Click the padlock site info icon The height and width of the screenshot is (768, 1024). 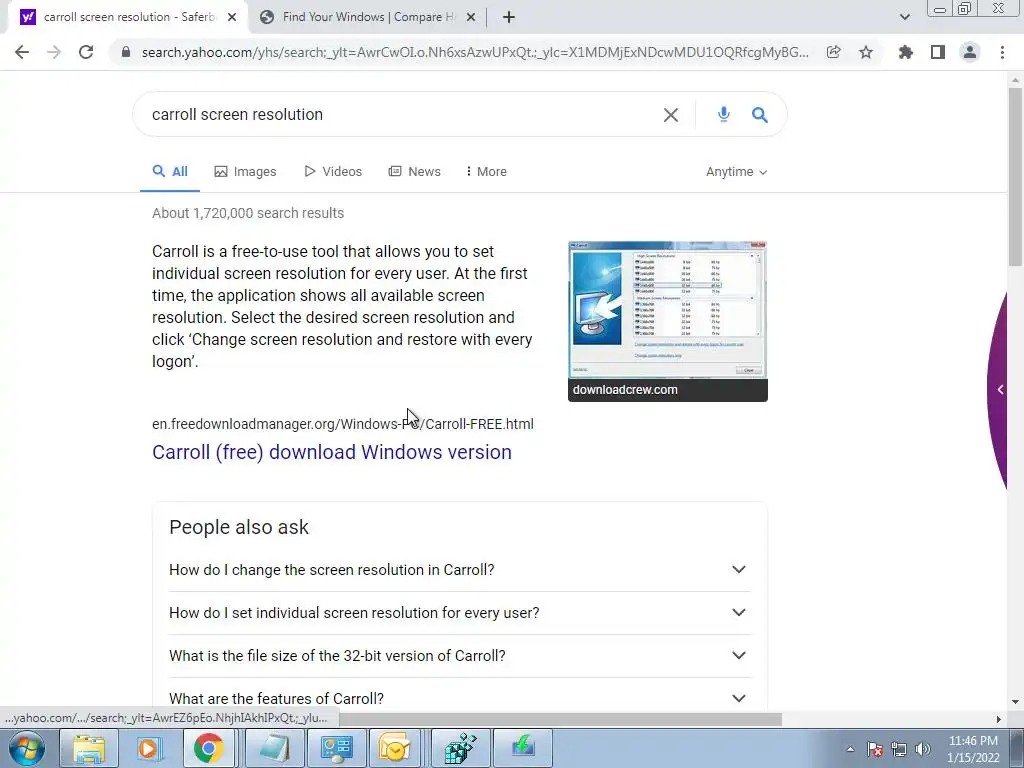click(x=126, y=52)
